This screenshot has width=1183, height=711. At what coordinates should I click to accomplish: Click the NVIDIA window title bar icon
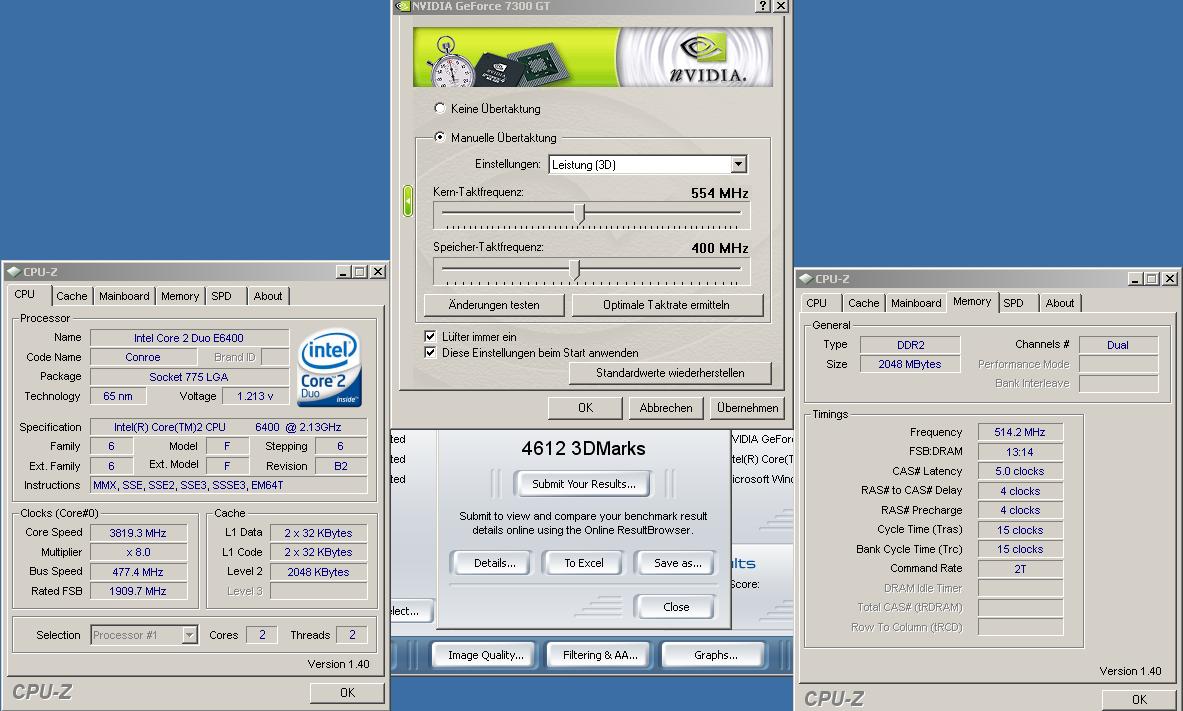coord(402,6)
